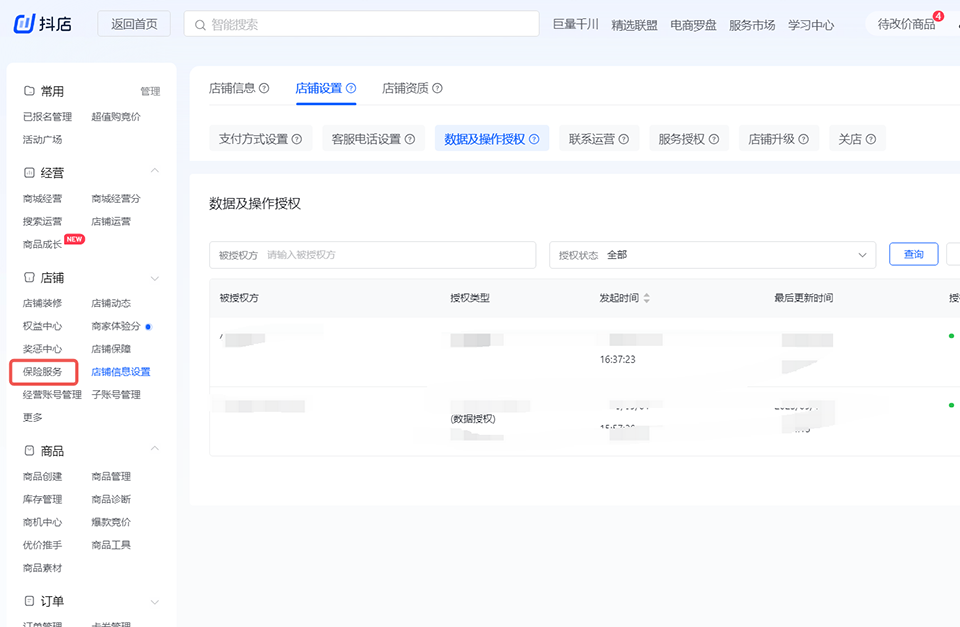This screenshot has height=627, width=960.
Task: Click help icon beside 关店
Action: click(871, 139)
